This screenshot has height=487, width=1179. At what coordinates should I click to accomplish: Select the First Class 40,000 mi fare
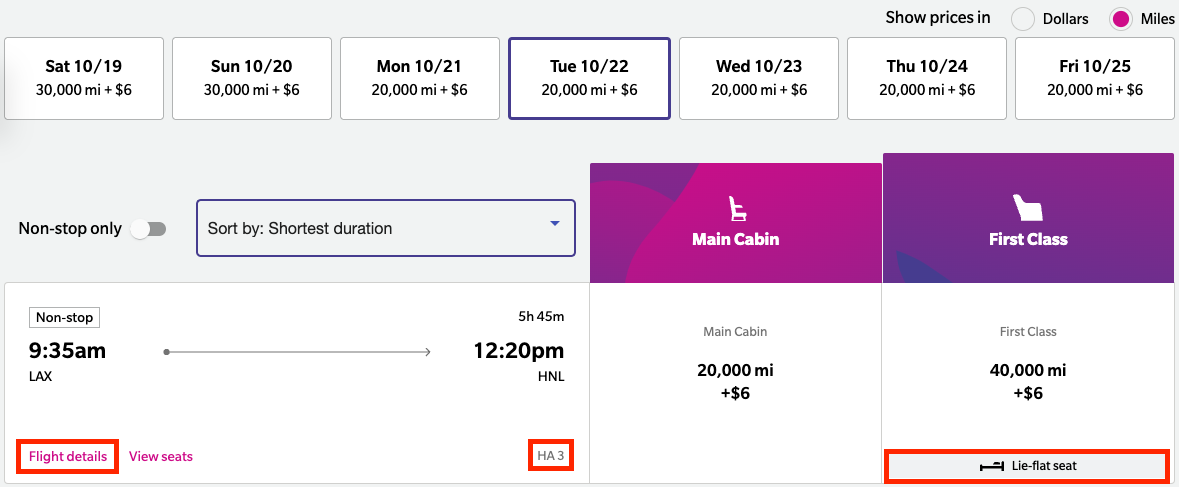point(1027,381)
